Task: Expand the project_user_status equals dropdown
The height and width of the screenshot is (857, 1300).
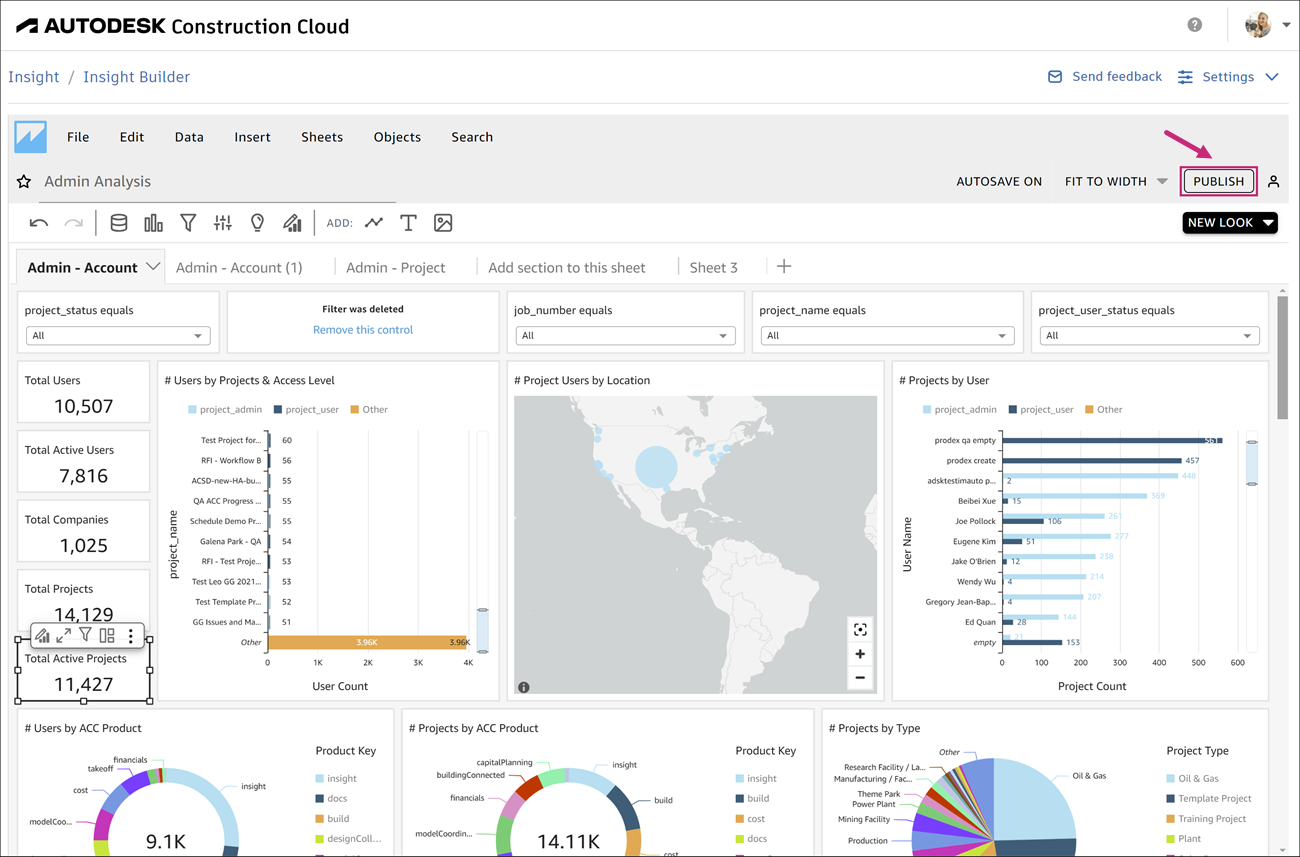Action: (1148, 336)
